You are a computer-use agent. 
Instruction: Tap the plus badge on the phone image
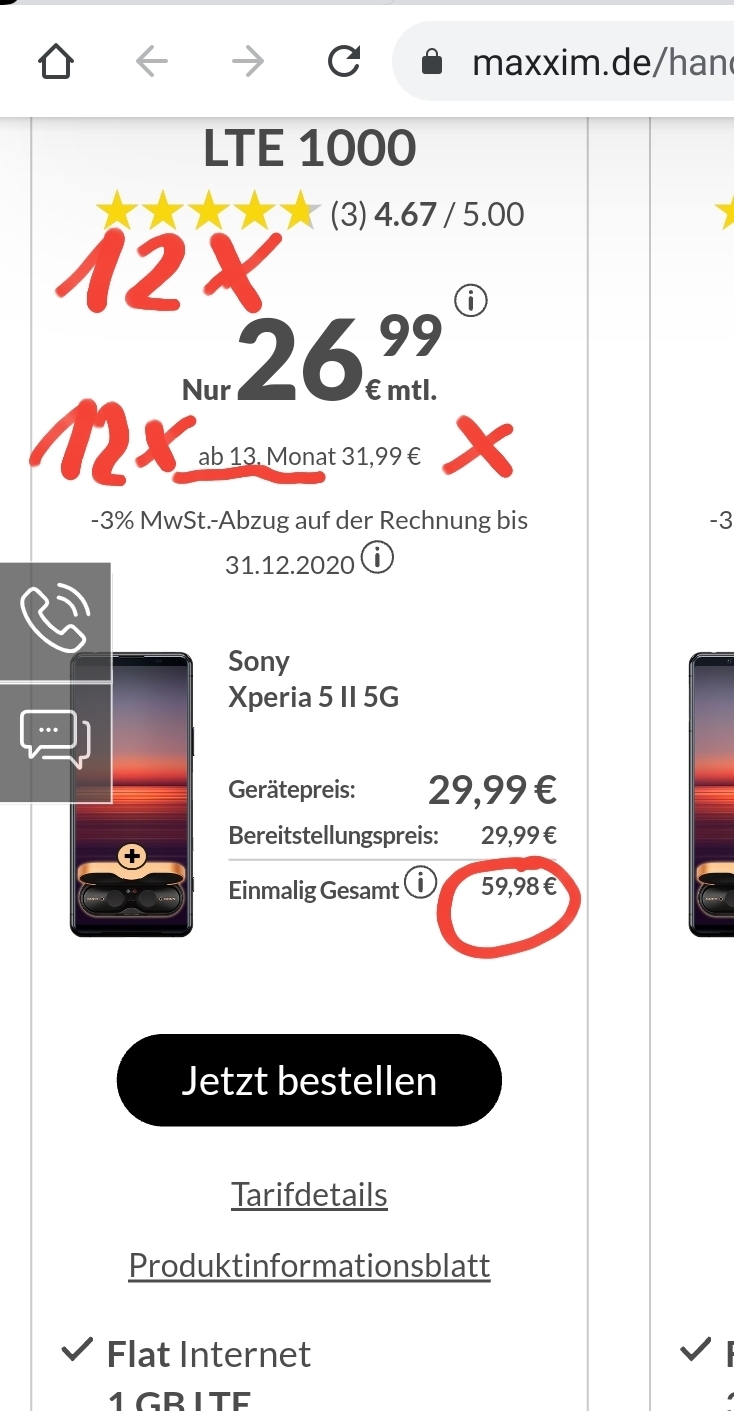tap(132, 856)
